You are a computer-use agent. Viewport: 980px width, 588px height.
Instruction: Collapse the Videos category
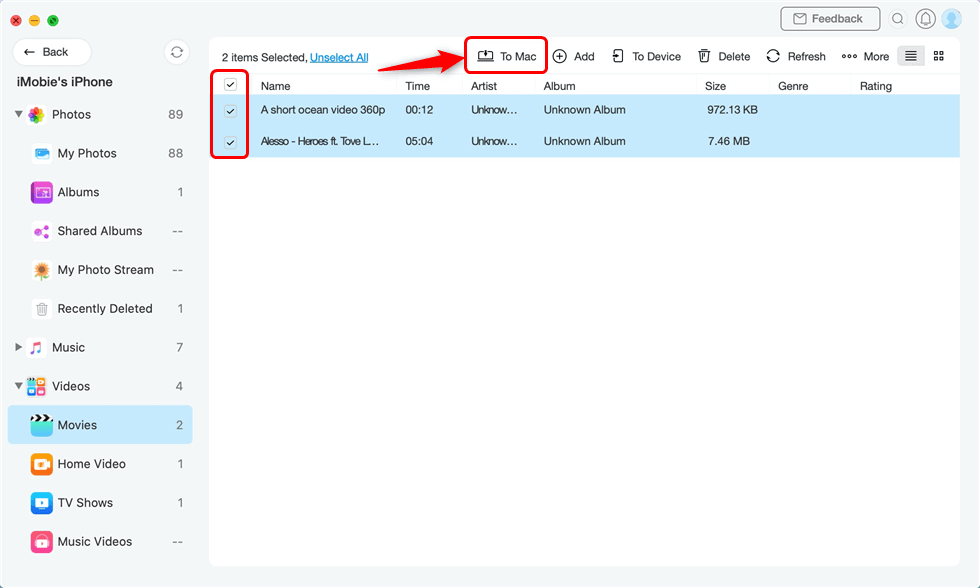(x=19, y=386)
